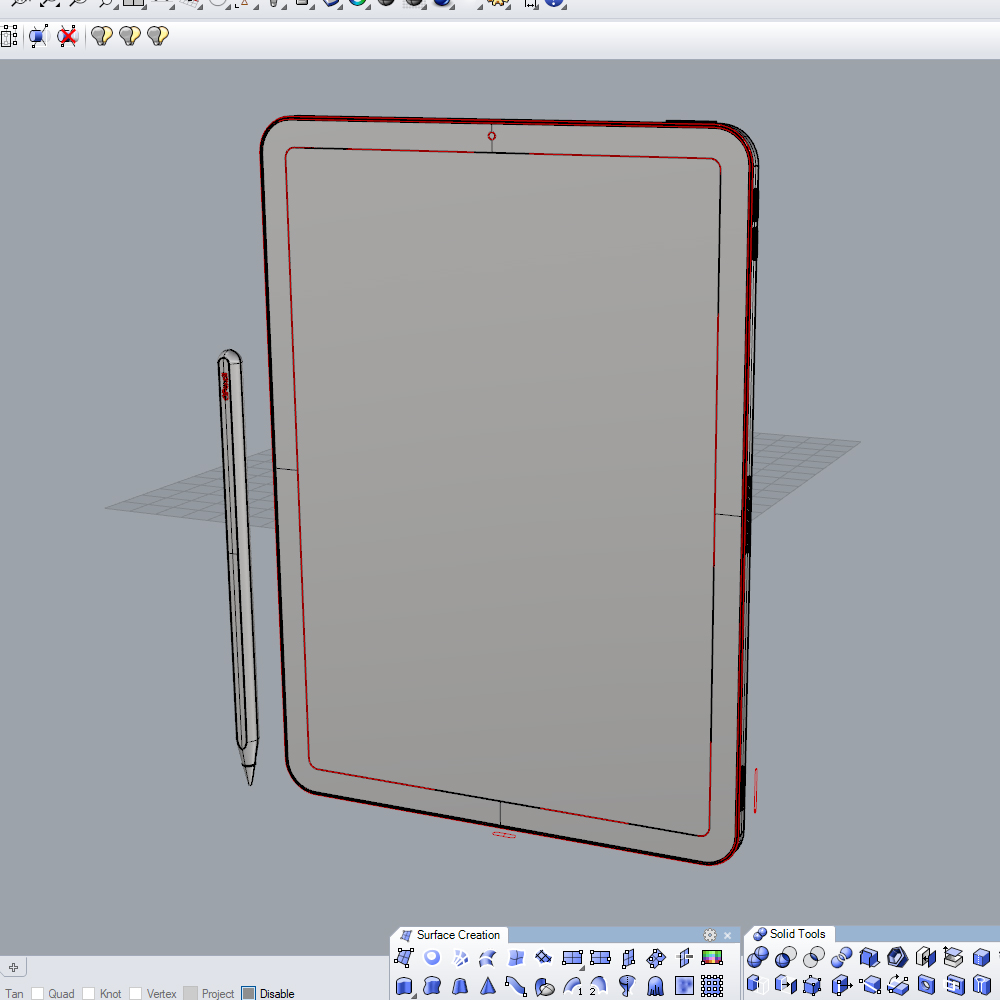Select the Shell closed polysurface tool
The image size is (1000, 1000).
(898, 957)
